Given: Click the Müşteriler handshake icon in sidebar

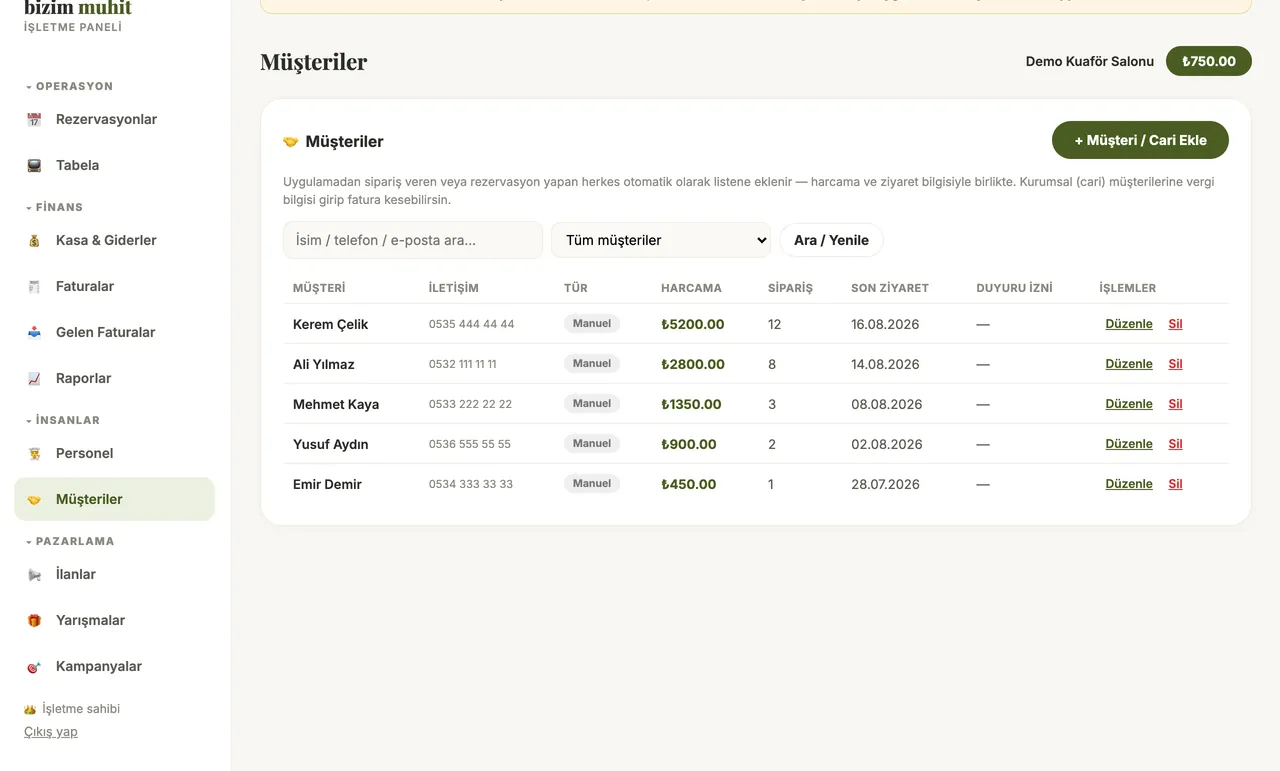Looking at the screenshot, I should click(34, 500).
